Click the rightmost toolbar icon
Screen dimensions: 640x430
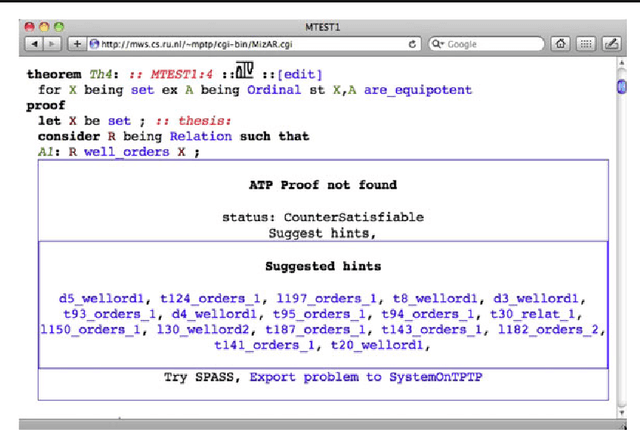(609, 44)
